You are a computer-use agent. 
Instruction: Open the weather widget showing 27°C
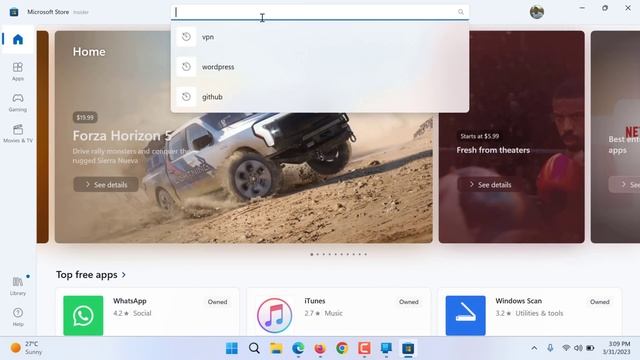click(26, 348)
